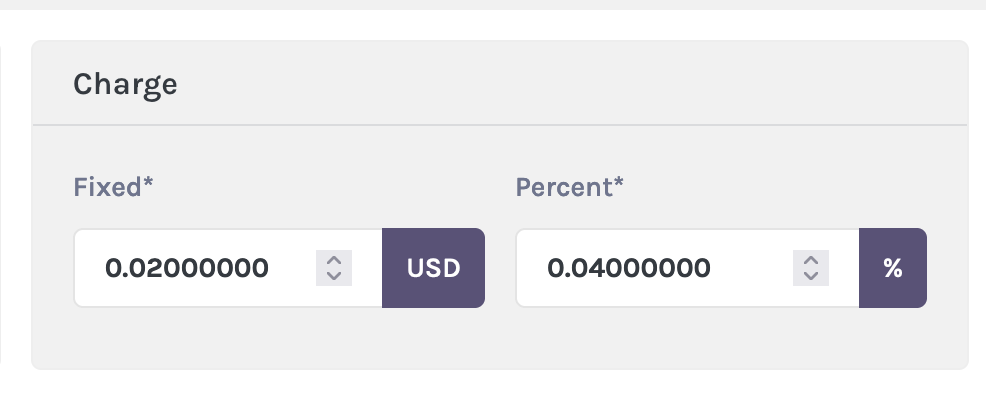Click the spinner control in Percent field
This screenshot has width=986, height=420.
coord(811,268)
